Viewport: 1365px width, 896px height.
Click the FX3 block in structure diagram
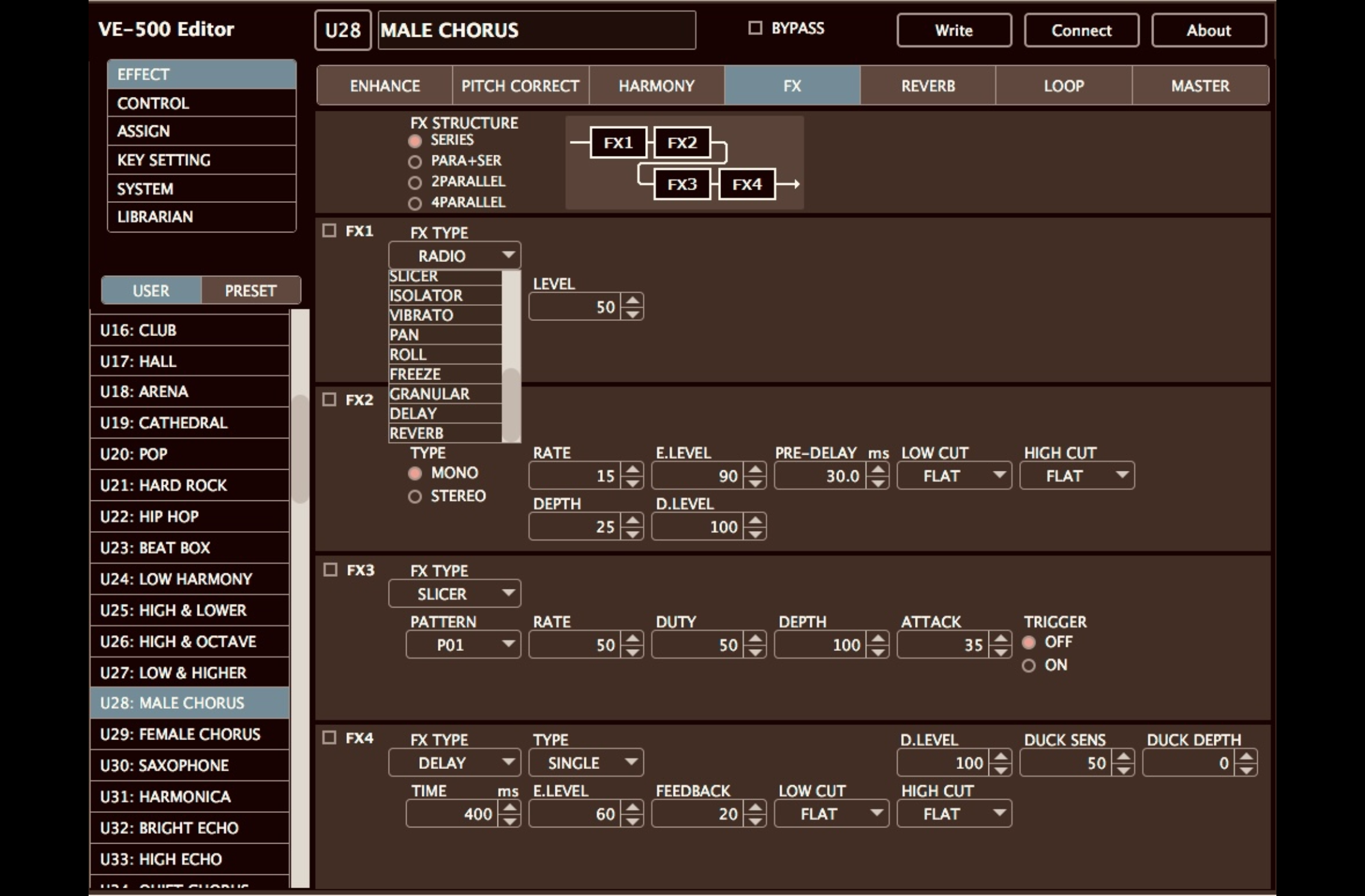click(x=682, y=184)
